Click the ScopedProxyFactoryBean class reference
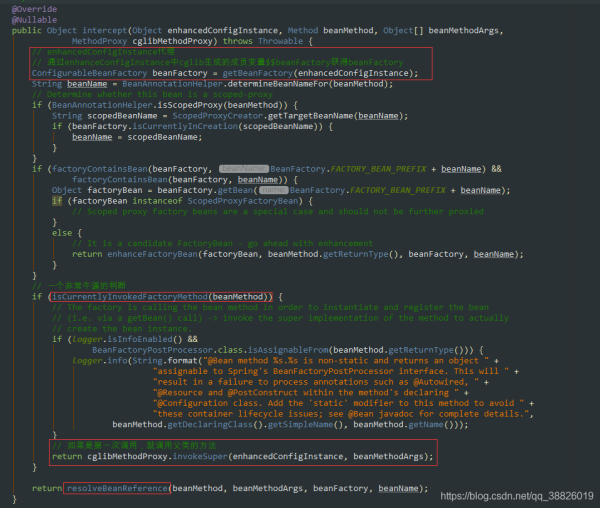This screenshot has height=508, width=600. coord(243,201)
